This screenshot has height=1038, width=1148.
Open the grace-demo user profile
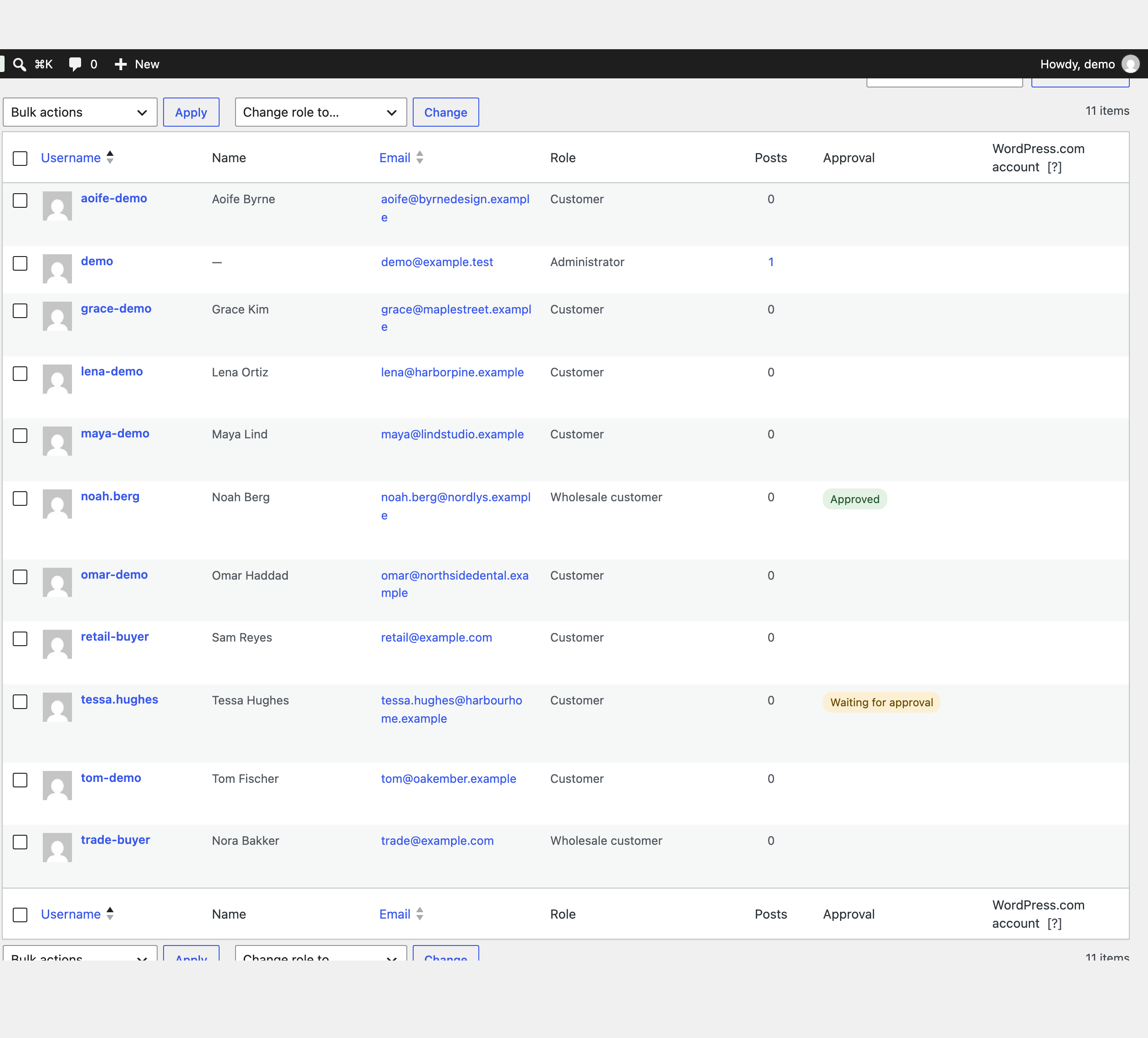click(x=116, y=308)
